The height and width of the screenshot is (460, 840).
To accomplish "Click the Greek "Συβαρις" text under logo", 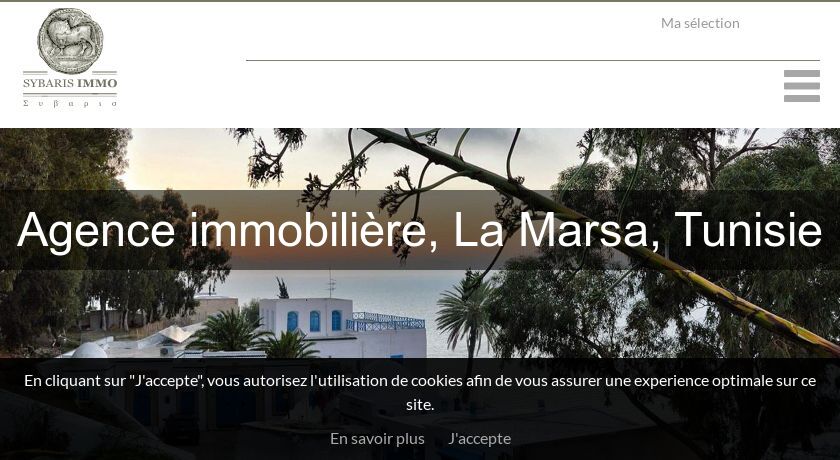I will tap(70, 104).
